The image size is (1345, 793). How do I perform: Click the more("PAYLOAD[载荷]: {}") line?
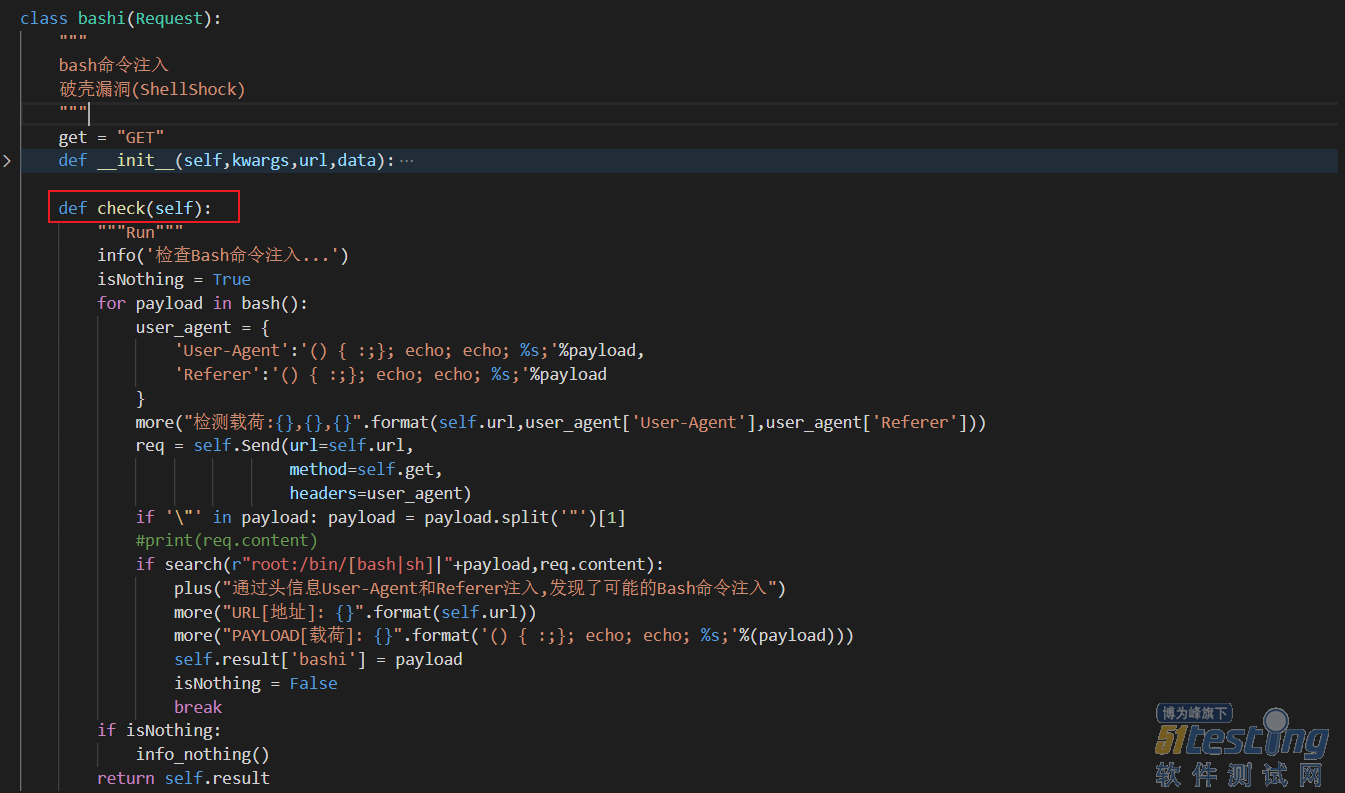[x=514, y=636]
